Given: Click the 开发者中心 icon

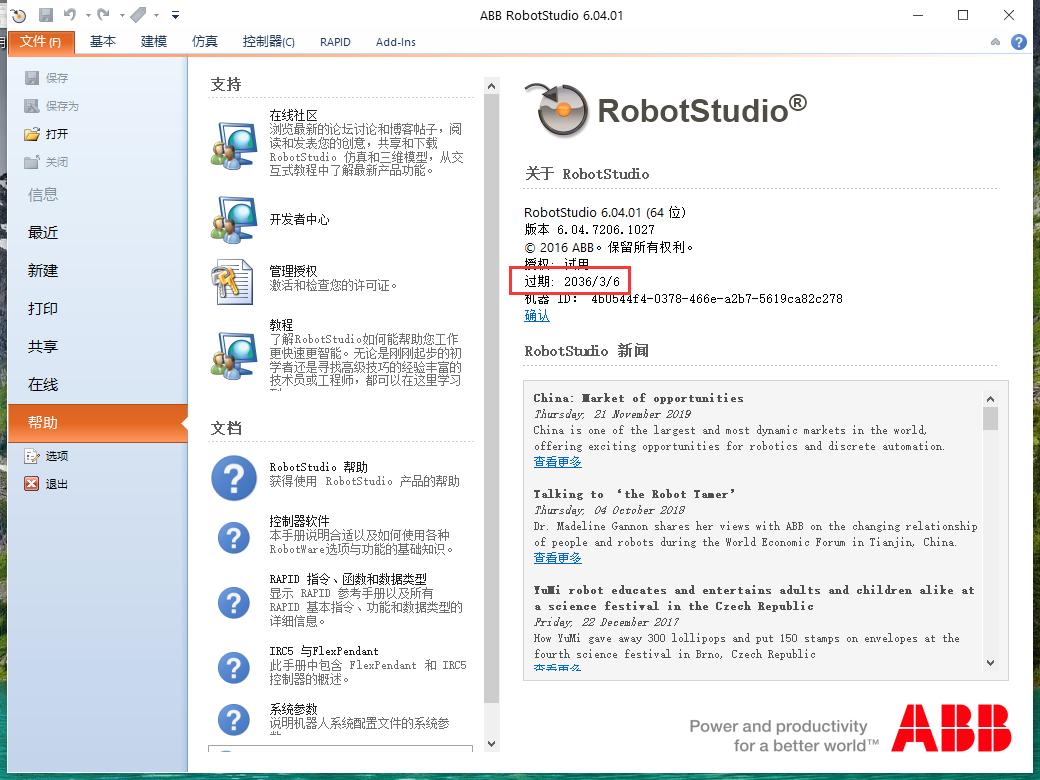Looking at the screenshot, I should pyautogui.click(x=233, y=219).
